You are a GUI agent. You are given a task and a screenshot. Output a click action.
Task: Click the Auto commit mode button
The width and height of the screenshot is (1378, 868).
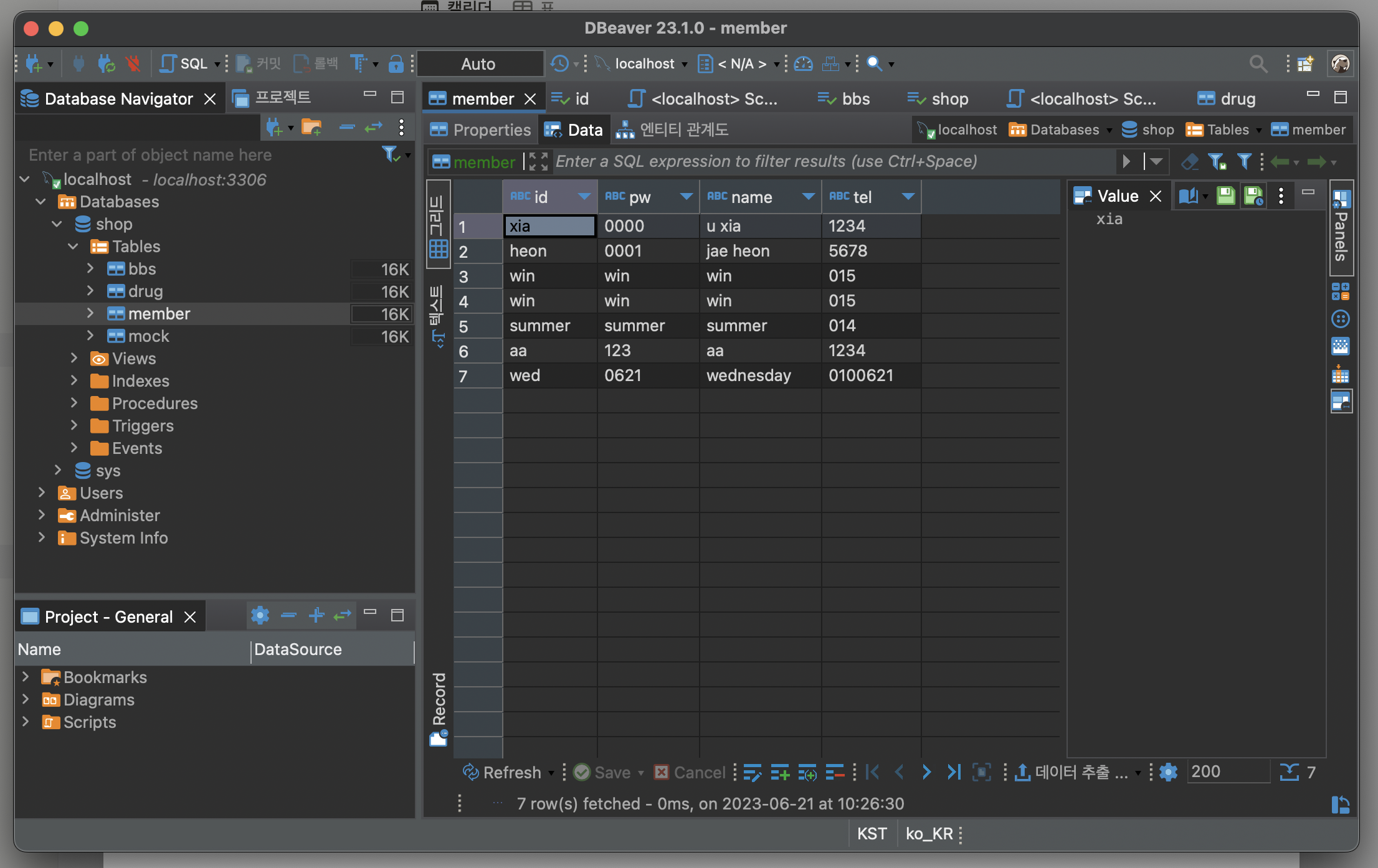[478, 64]
